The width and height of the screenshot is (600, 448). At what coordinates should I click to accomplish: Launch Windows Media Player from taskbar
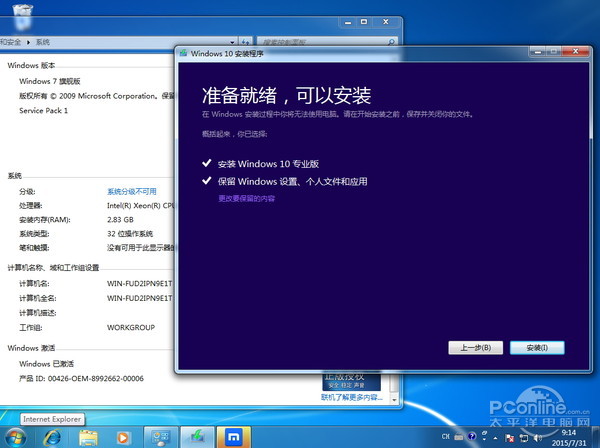pyautogui.click(x=124, y=437)
